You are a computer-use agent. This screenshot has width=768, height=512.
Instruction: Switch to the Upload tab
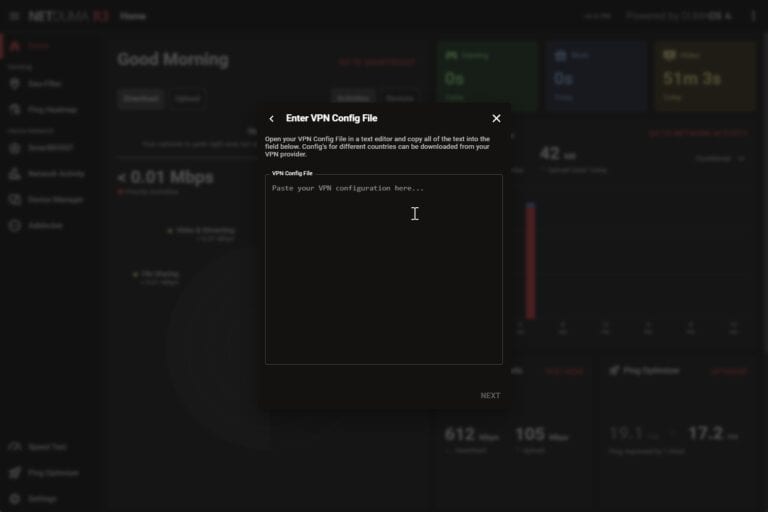click(x=187, y=99)
